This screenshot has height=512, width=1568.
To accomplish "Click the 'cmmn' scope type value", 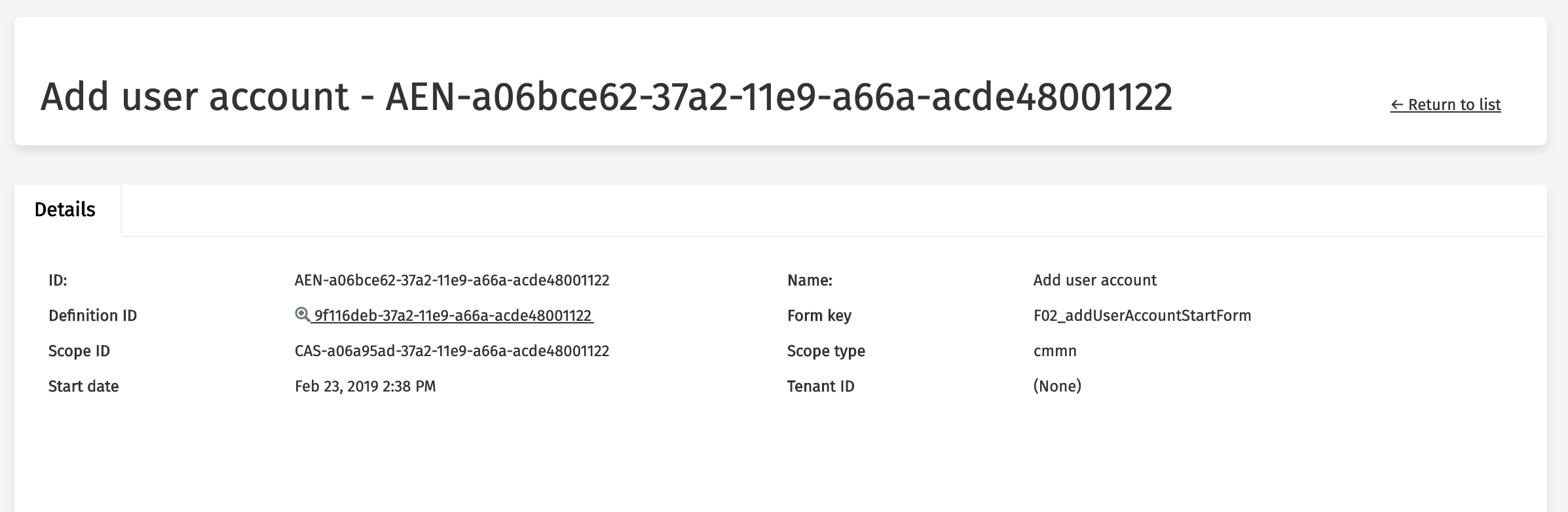I will [1055, 351].
